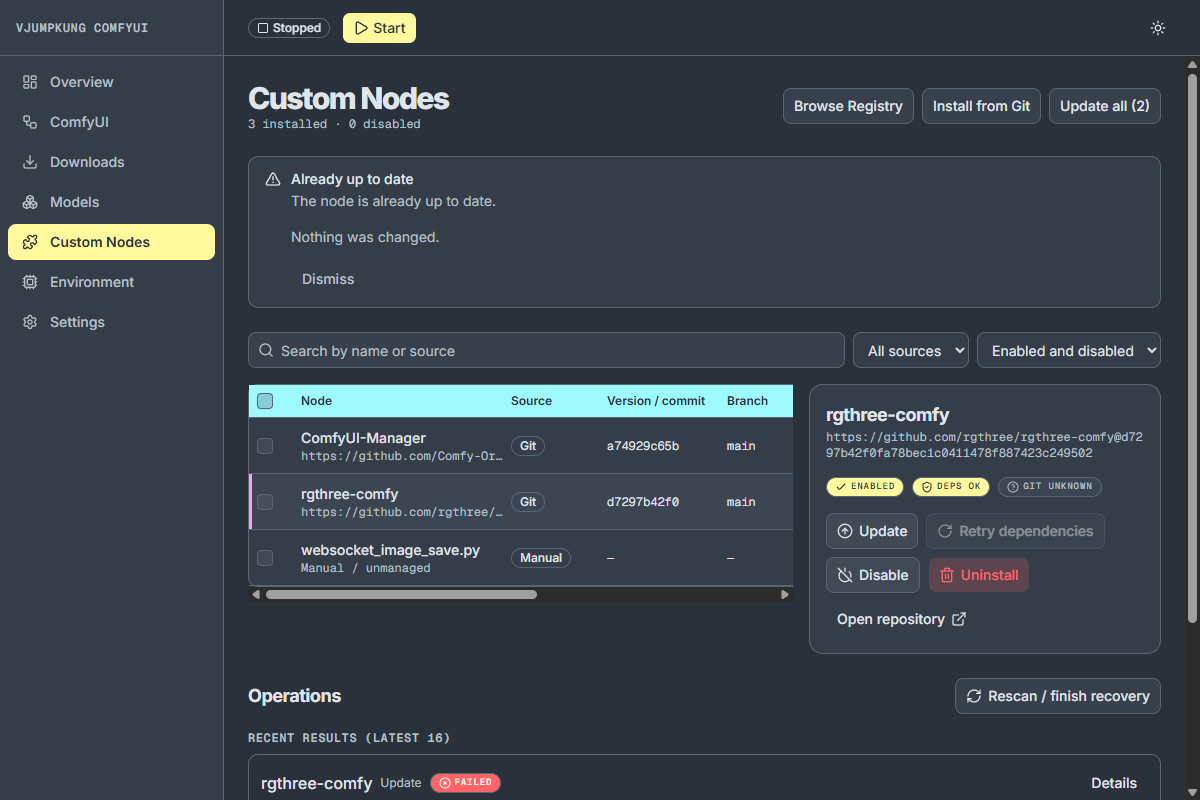The width and height of the screenshot is (1200, 800).
Task: Click the up-arrow icon on Update button
Action: (x=845, y=531)
